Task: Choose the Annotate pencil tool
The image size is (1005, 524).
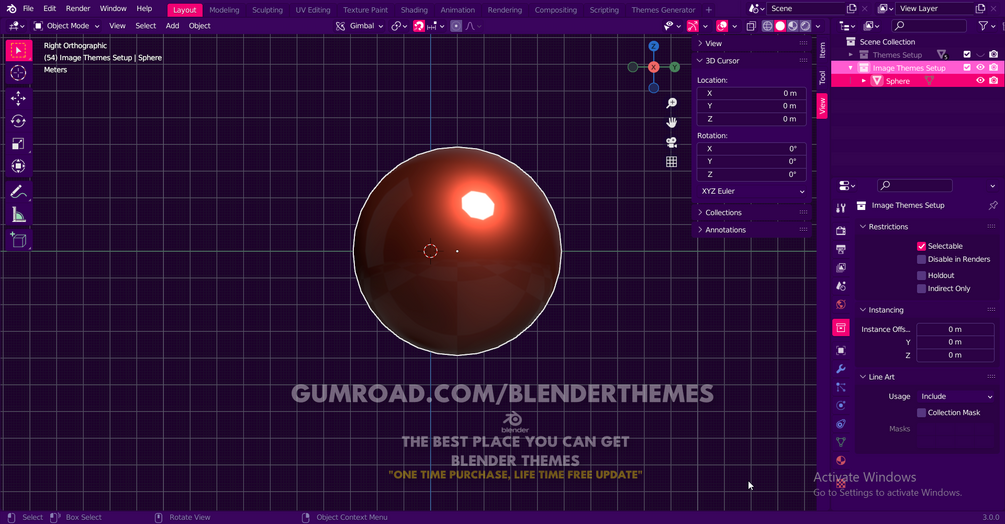Action: [x=19, y=192]
